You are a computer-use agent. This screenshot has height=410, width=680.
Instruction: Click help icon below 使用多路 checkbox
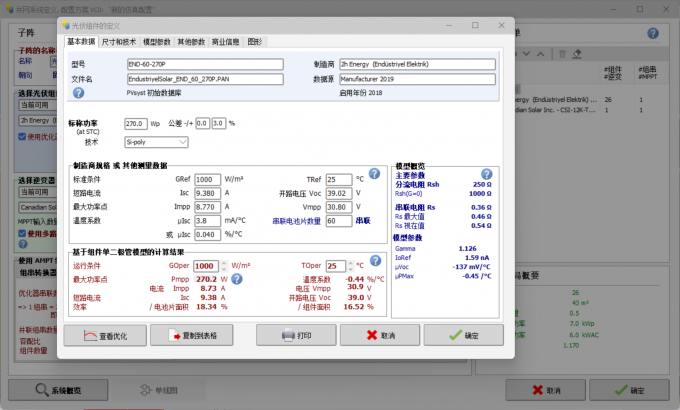pyautogui.click(x=23, y=244)
